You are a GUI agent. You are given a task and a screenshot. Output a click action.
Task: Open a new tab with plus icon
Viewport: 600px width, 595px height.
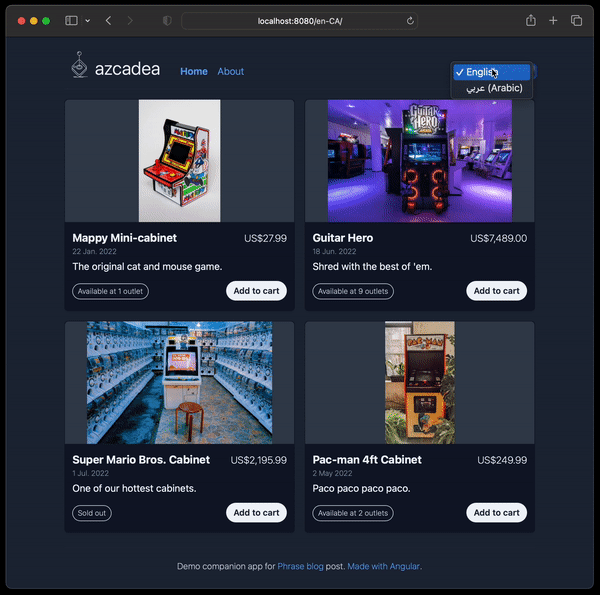tap(553, 21)
